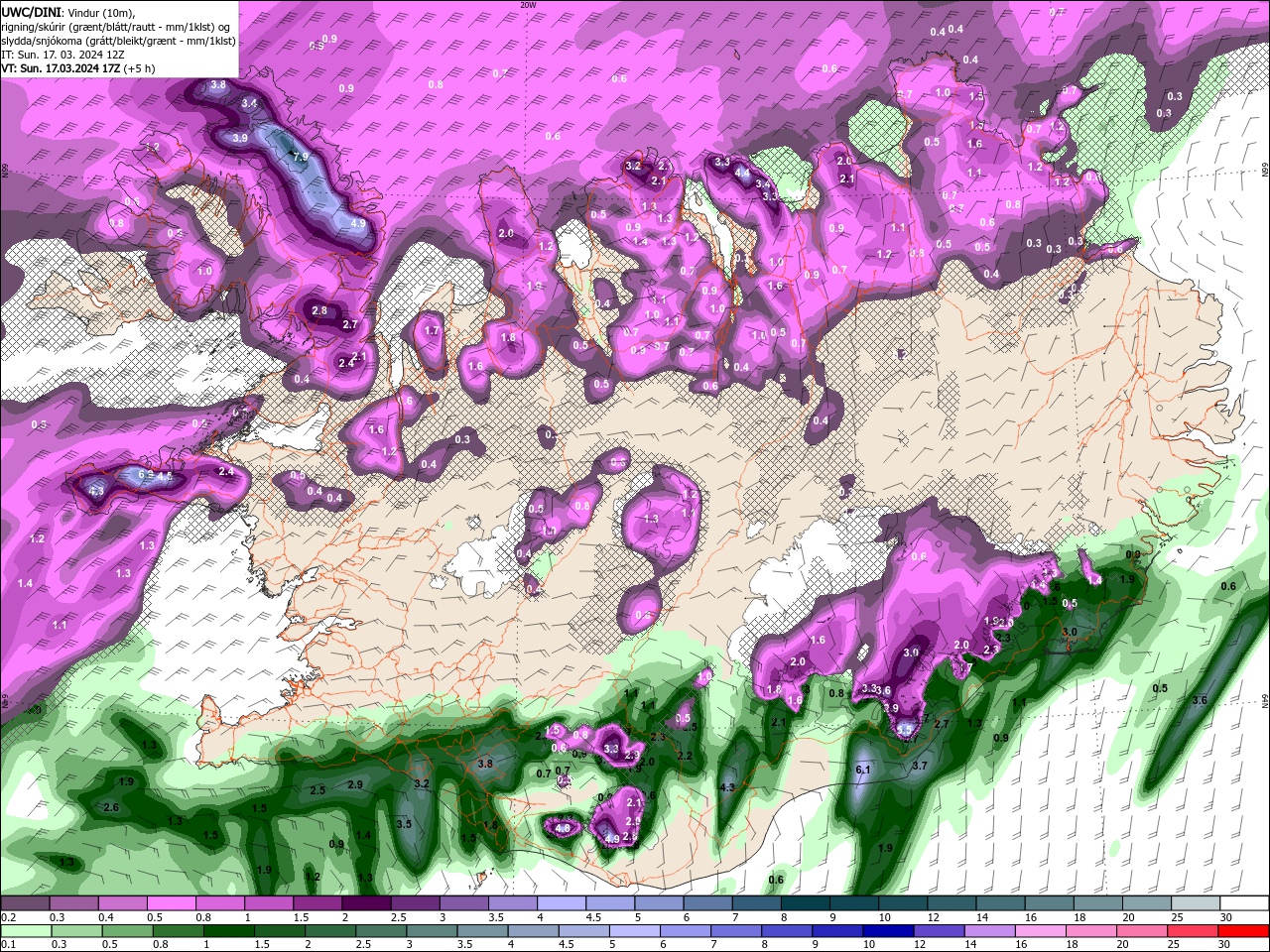This screenshot has width=1270, height=952.
Task: Click the '30' label ending the rain scale
Action: [x=1226, y=944]
